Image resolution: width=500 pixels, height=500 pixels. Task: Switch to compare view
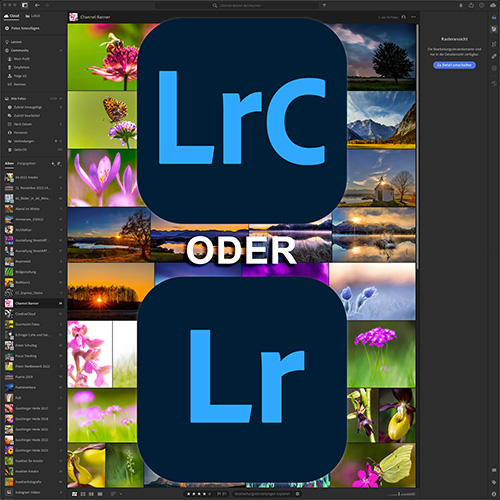[91, 494]
